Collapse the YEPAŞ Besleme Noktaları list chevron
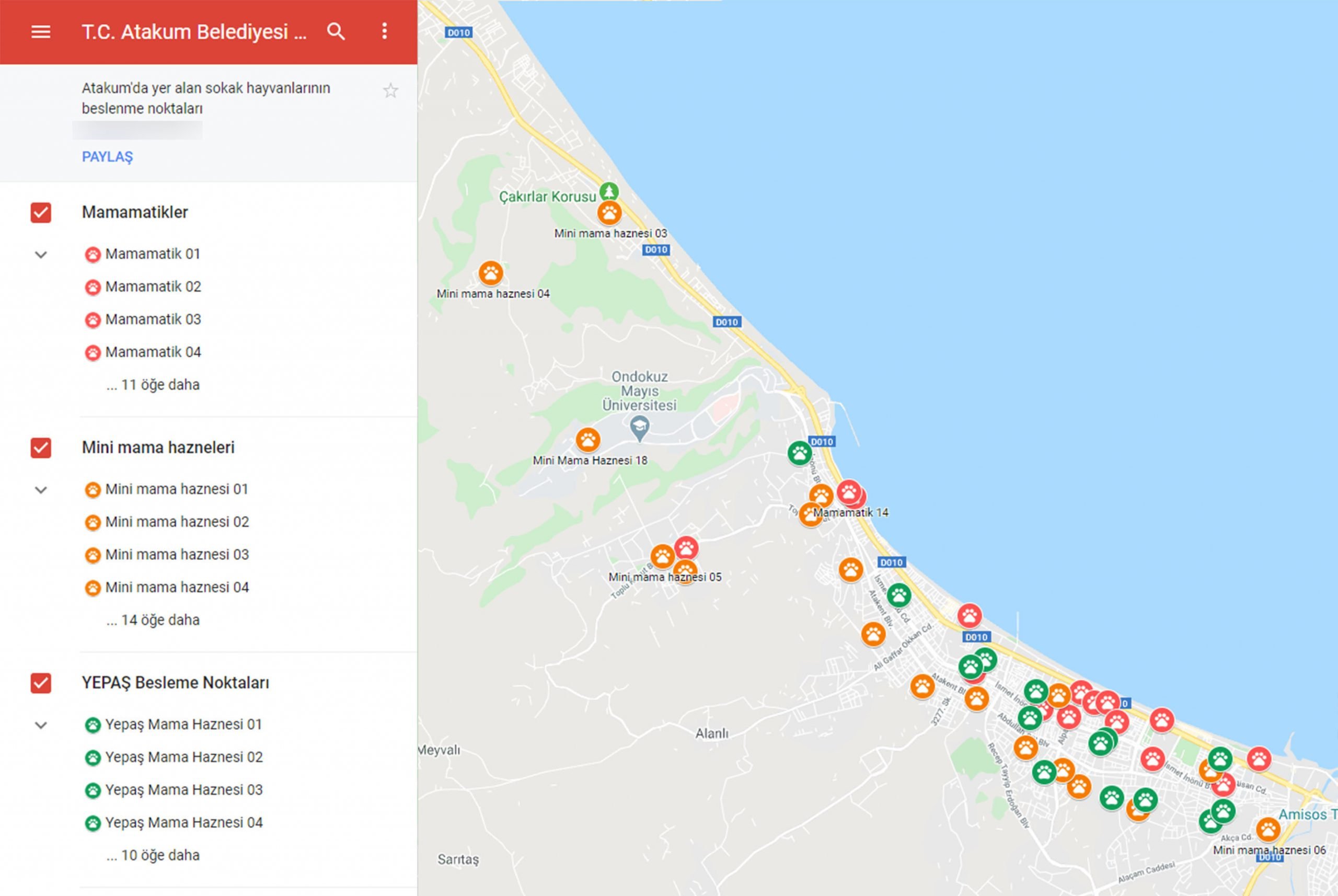 [41, 726]
